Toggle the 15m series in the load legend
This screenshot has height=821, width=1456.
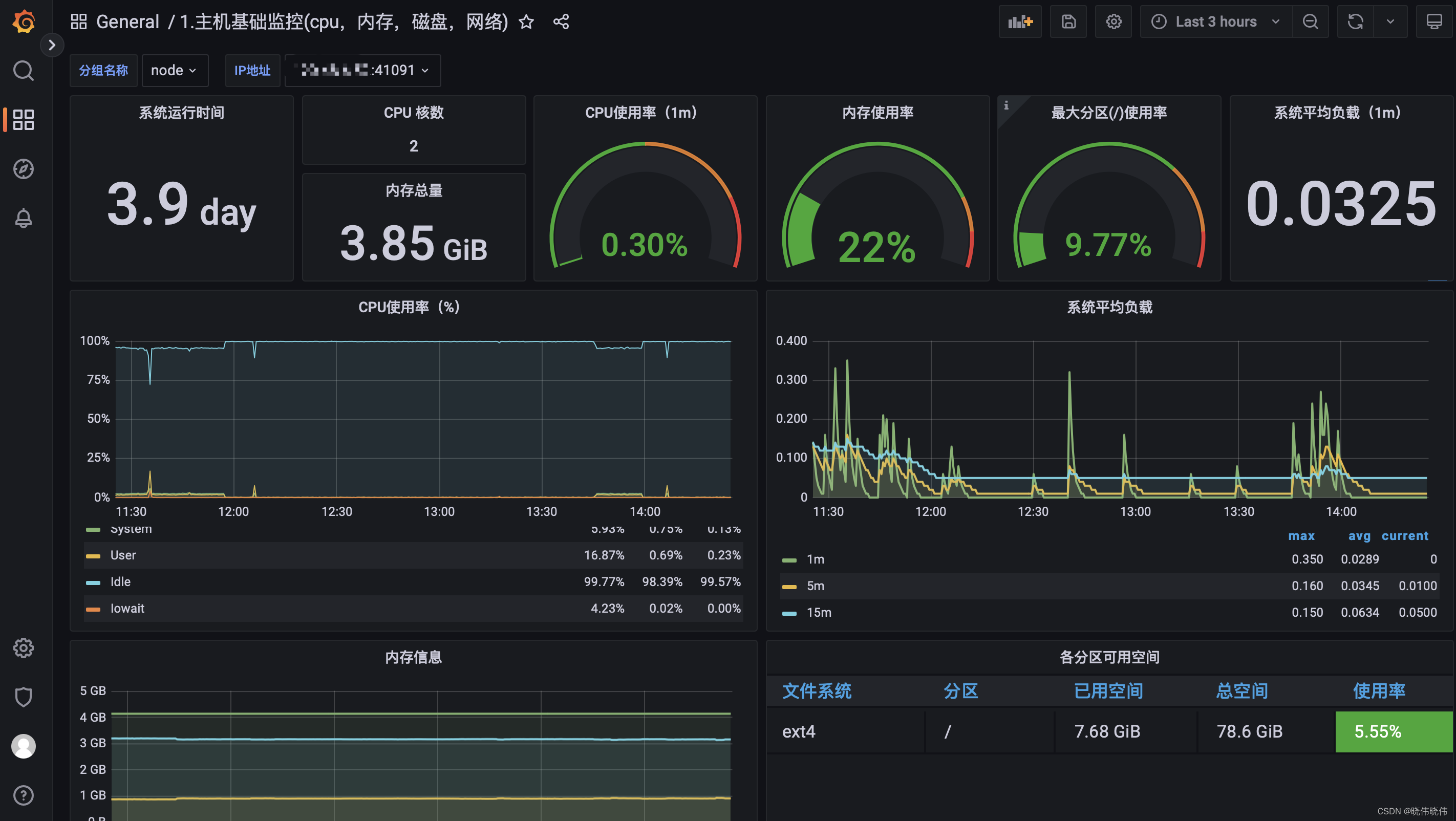[x=819, y=612]
